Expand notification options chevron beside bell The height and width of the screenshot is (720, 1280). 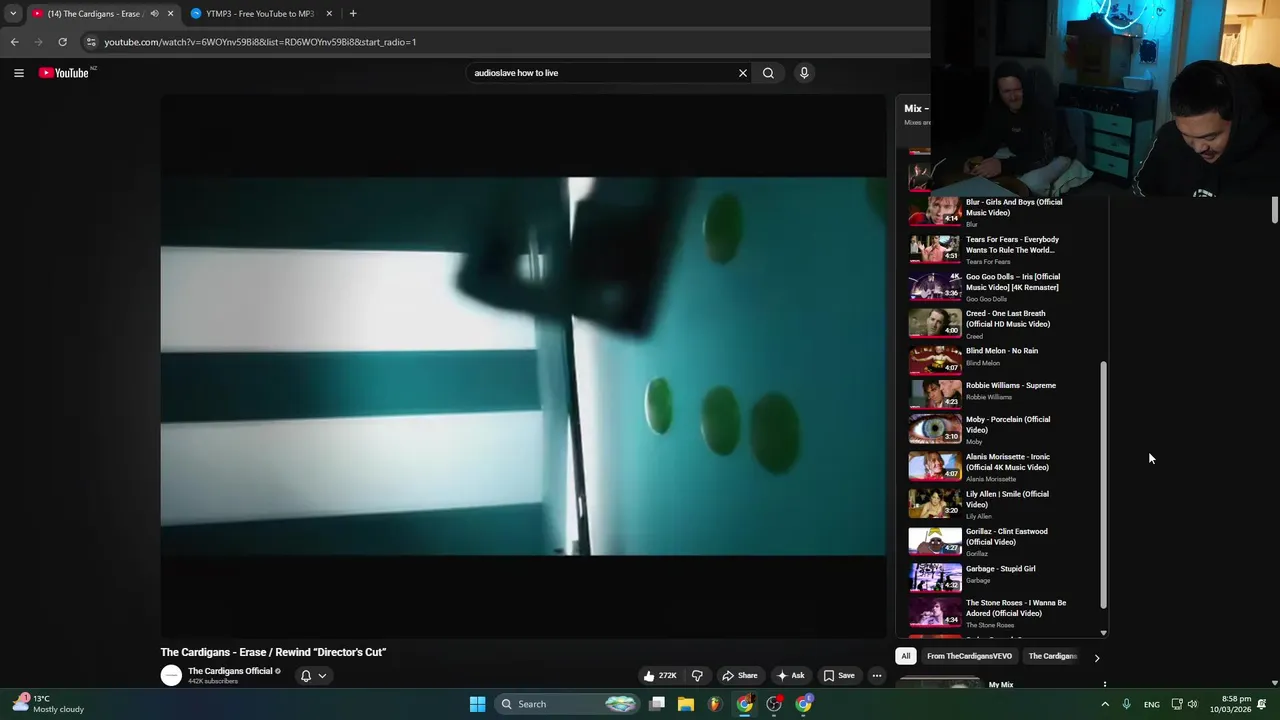pos(322,675)
